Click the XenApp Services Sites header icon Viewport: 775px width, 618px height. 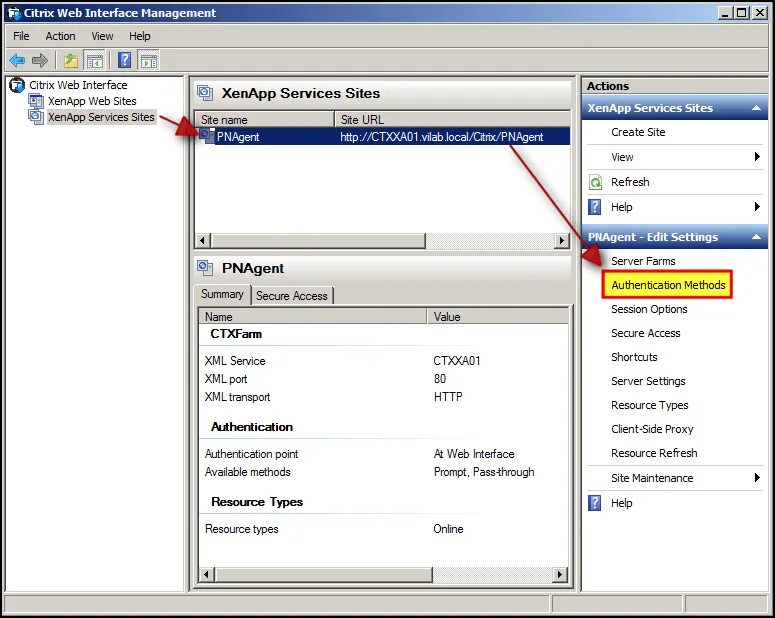click(x=205, y=93)
